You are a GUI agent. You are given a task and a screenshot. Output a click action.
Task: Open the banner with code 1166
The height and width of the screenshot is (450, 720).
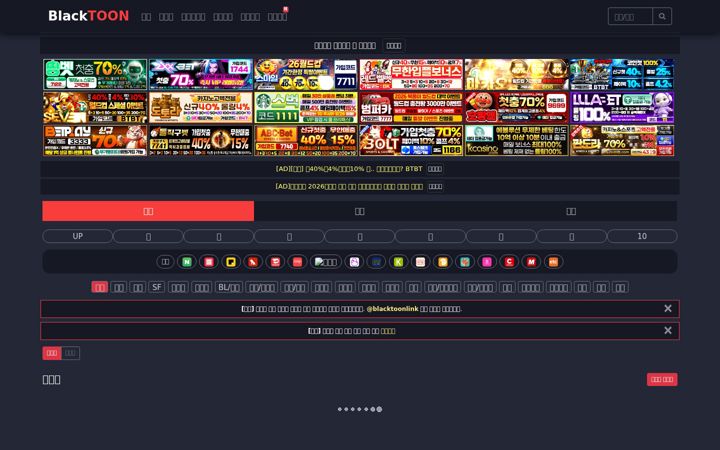411,141
